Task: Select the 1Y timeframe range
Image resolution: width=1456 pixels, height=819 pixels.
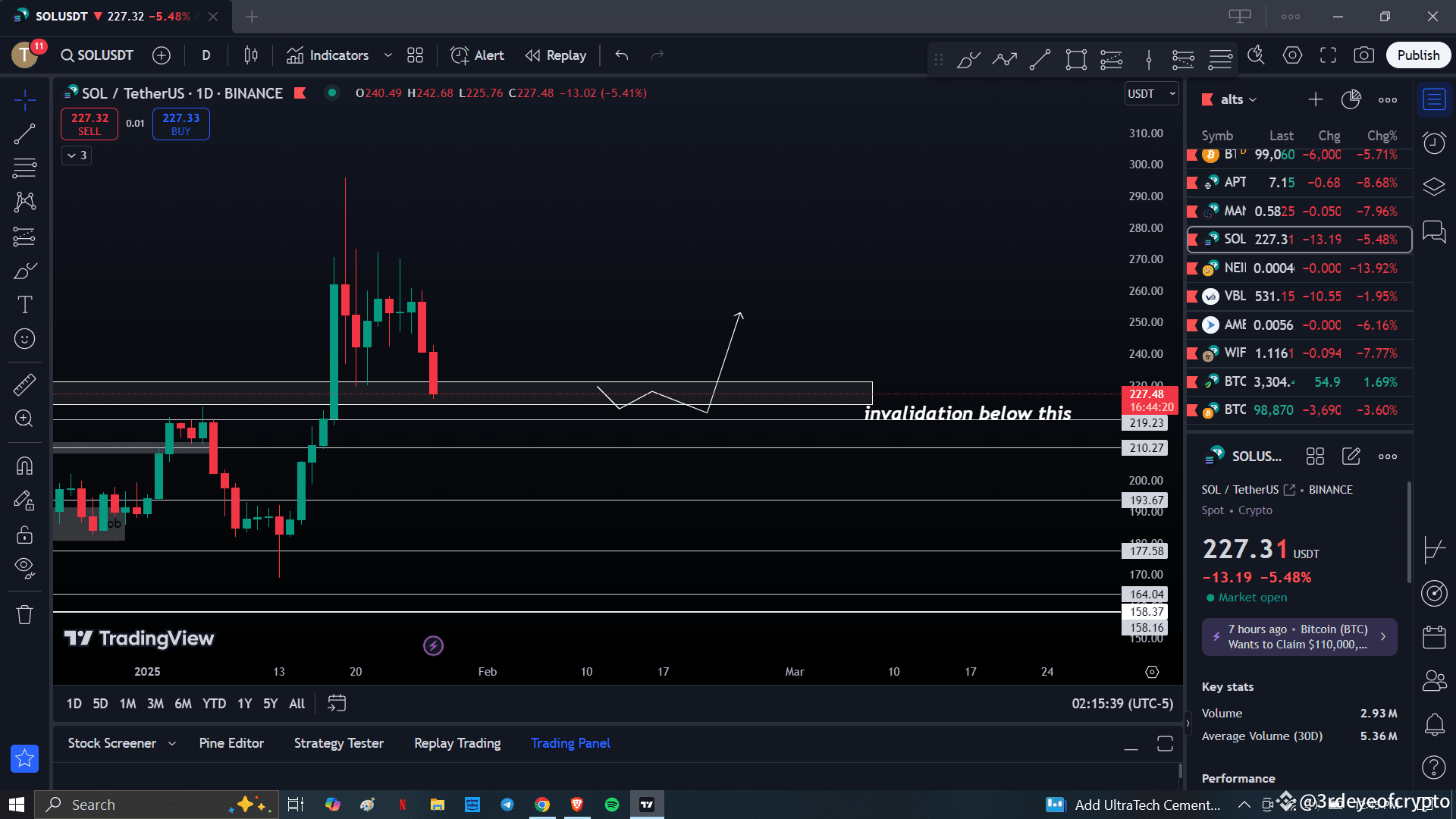Action: point(244,704)
